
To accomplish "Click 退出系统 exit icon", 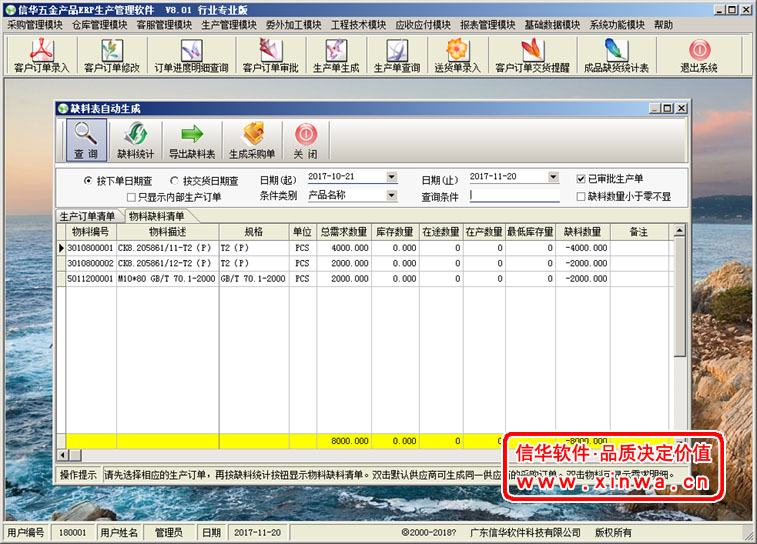I will (x=699, y=56).
